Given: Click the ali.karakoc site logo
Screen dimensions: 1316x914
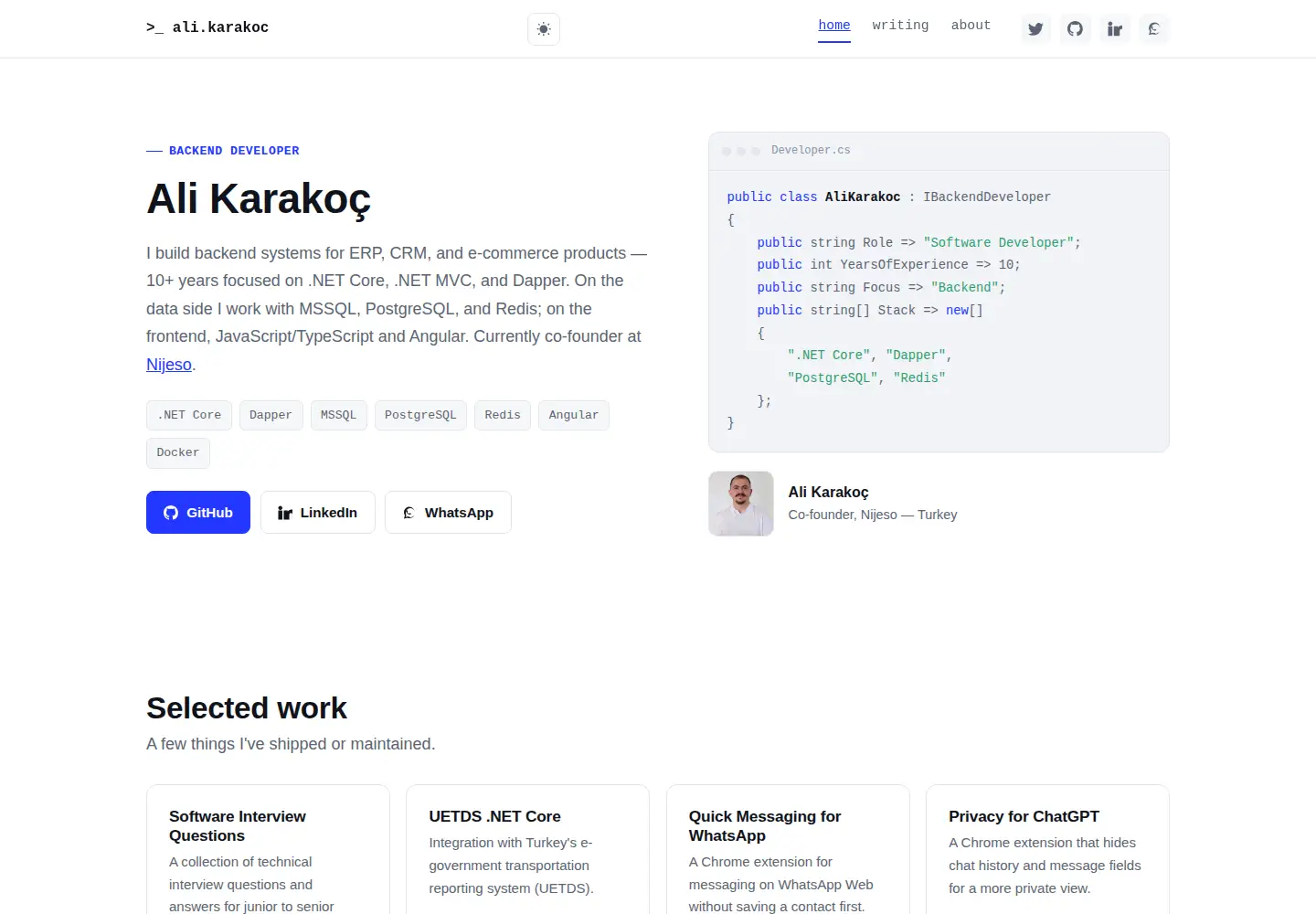Looking at the screenshot, I should pos(207,27).
